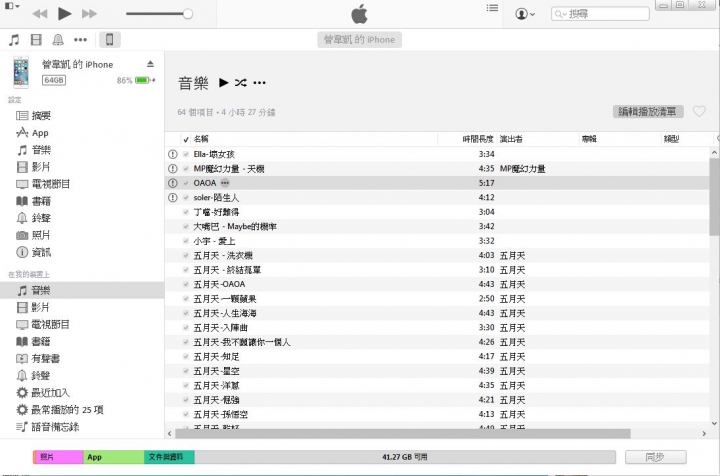This screenshot has height=476, width=720.
Task: Click the 照片 storage segment in capacity bar
Action: click(x=58, y=457)
